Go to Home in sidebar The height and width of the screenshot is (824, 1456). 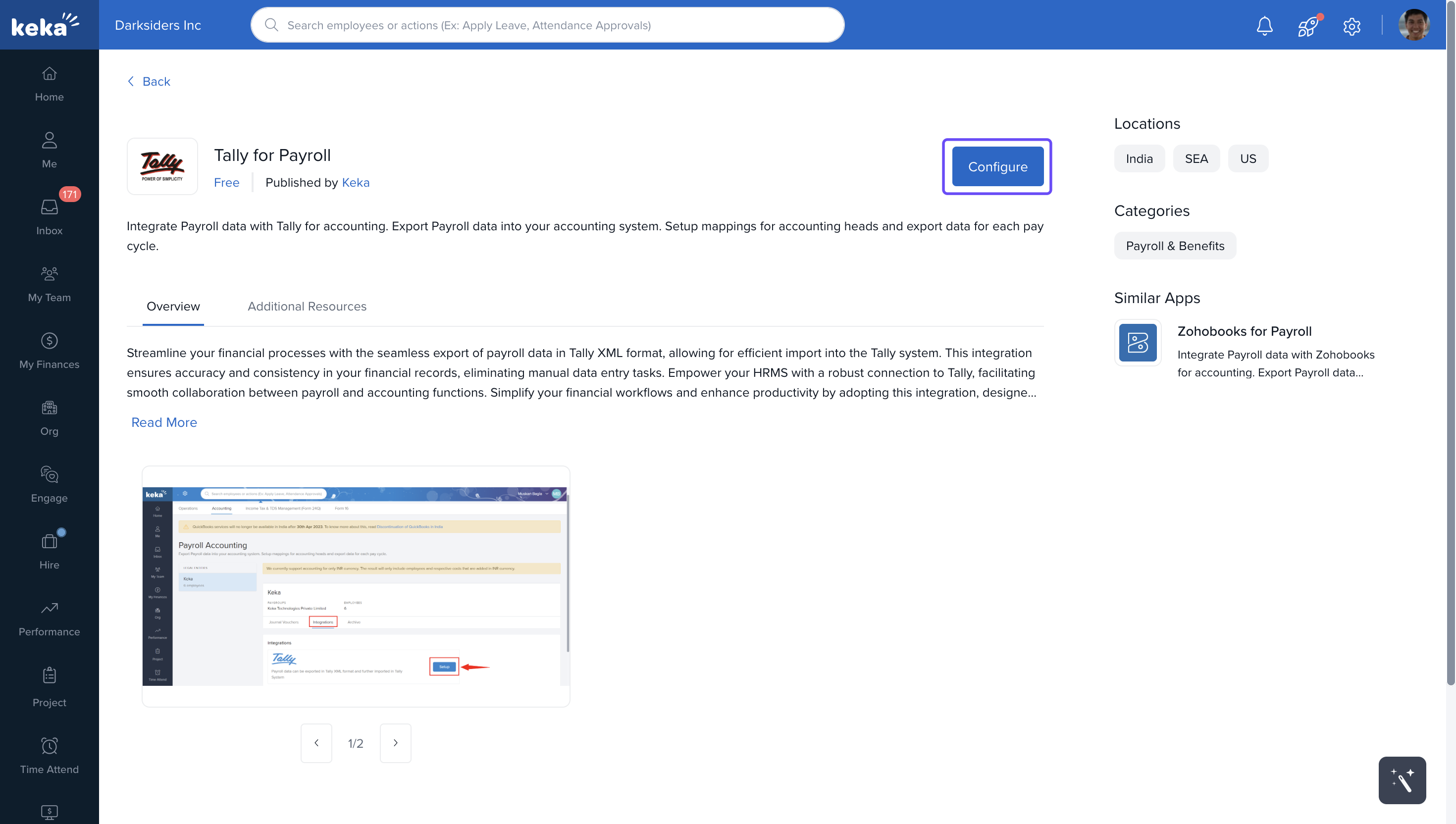point(49,84)
